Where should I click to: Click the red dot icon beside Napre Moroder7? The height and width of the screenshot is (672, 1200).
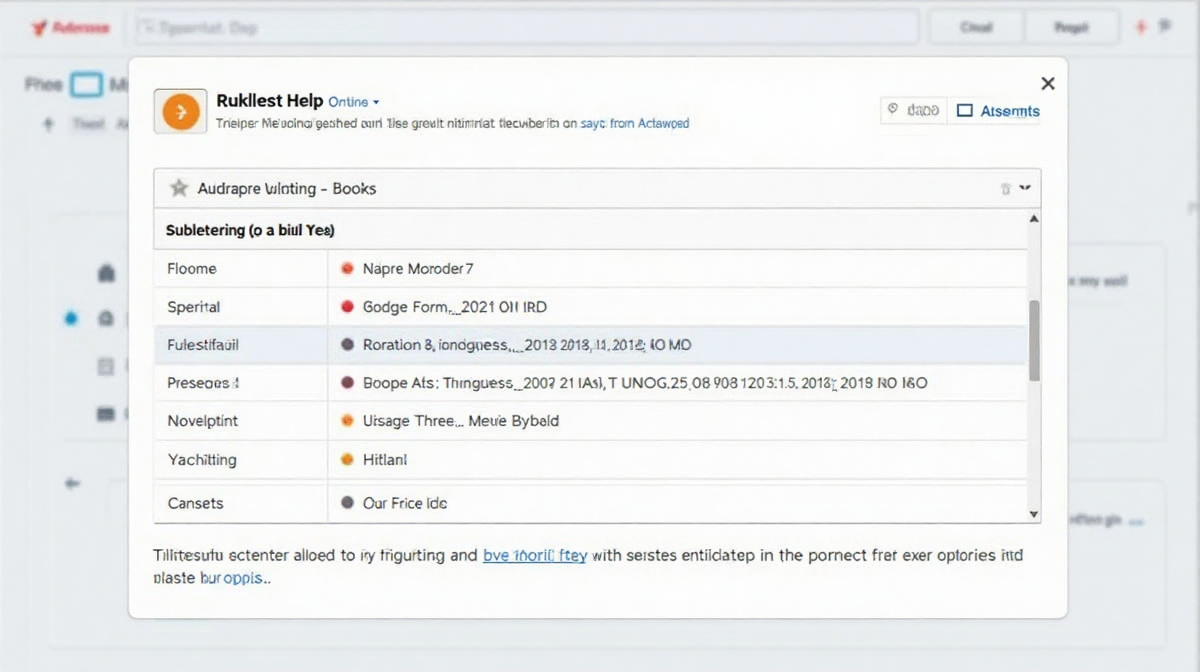[347, 269]
